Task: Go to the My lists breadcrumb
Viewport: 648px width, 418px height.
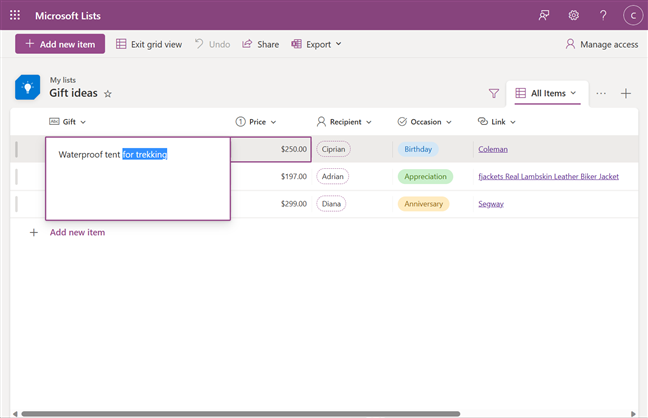Action: click(x=63, y=80)
